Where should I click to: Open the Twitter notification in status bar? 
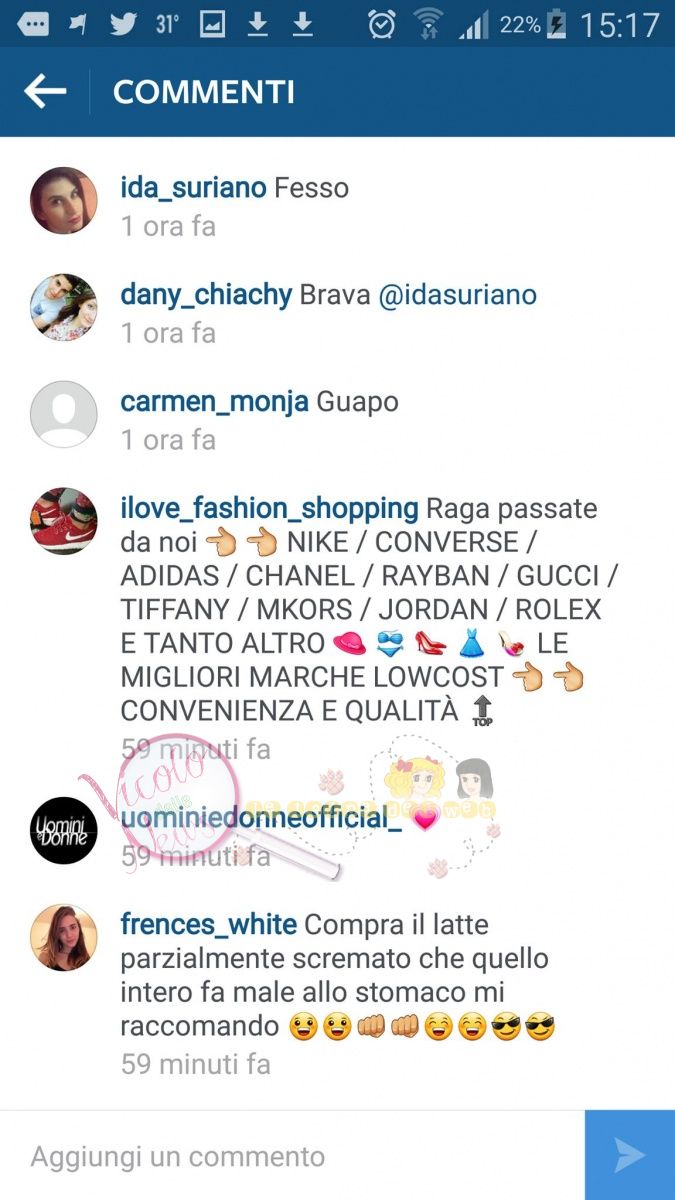(x=123, y=24)
